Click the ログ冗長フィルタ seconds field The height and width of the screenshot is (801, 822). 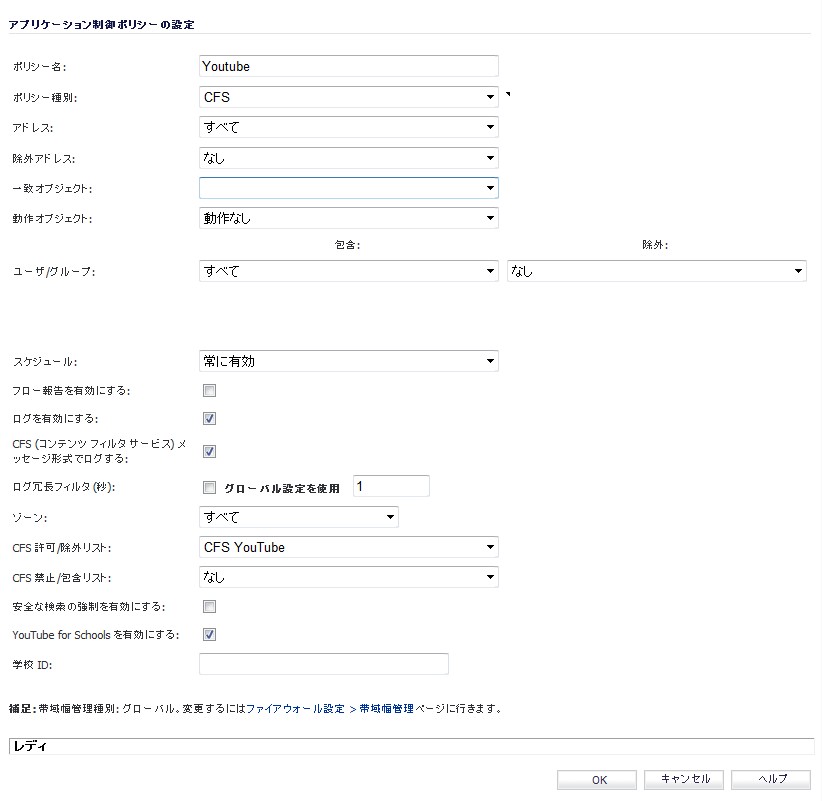coord(392,486)
